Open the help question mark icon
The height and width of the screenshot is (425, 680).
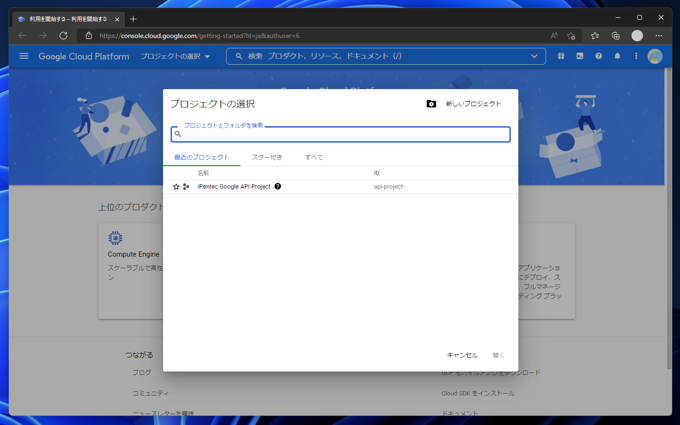tap(598, 56)
